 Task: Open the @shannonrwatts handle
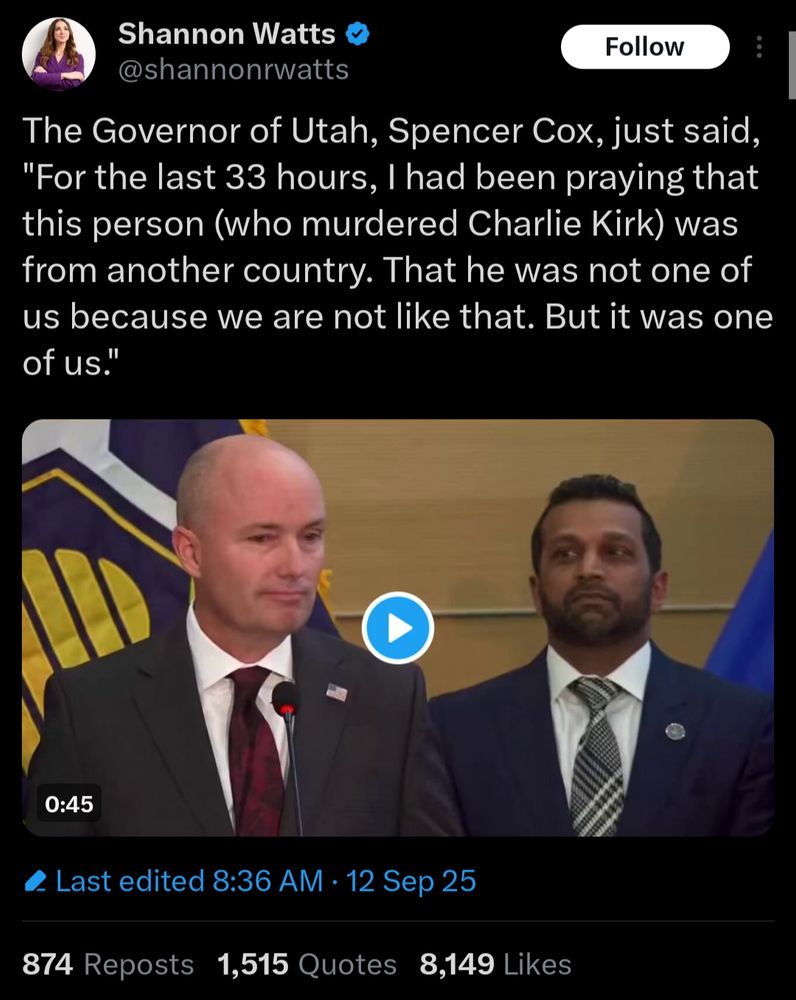[233, 70]
